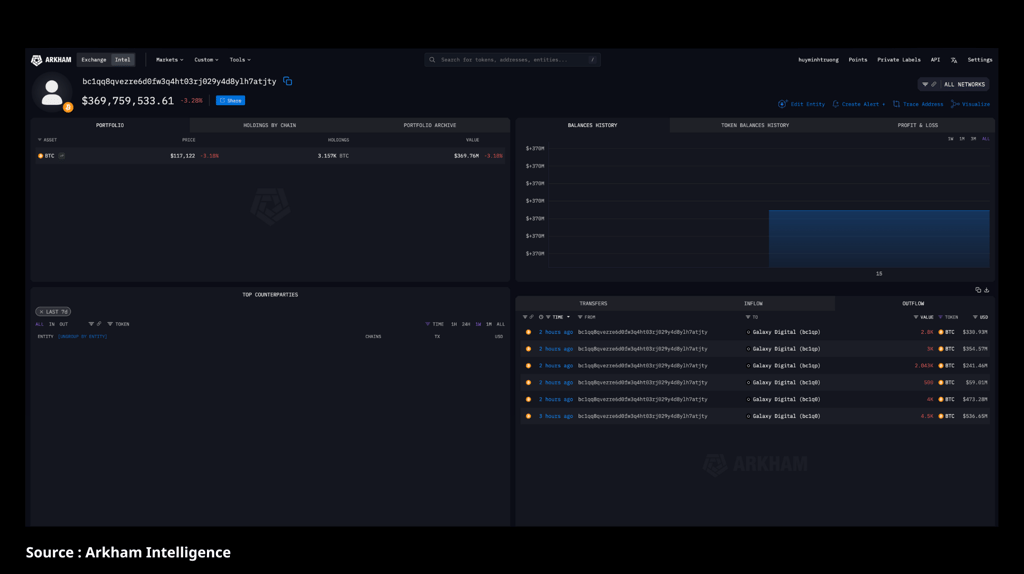Click filter icon beside VALUE column in transfers
This screenshot has height=574, width=1024.
pyautogui.click(x=916, y=317)
